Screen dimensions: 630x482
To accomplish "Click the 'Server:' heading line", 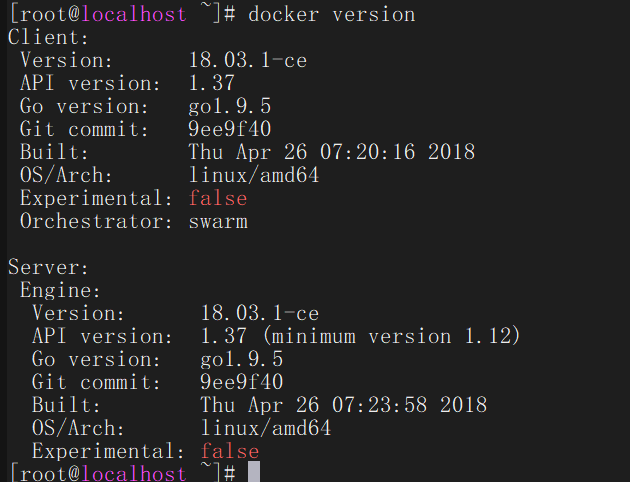I will (x=48, y=268).
